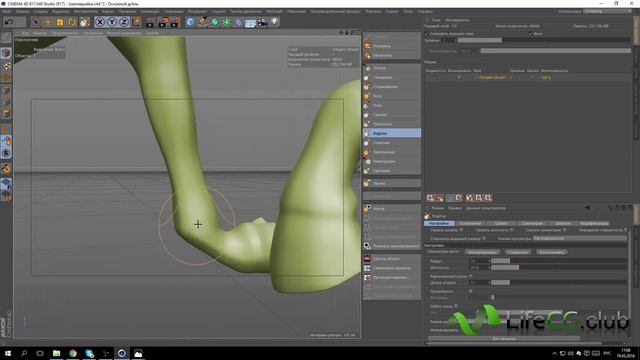
Task: Open the Render Settings icon
Action: click(176, 22)
